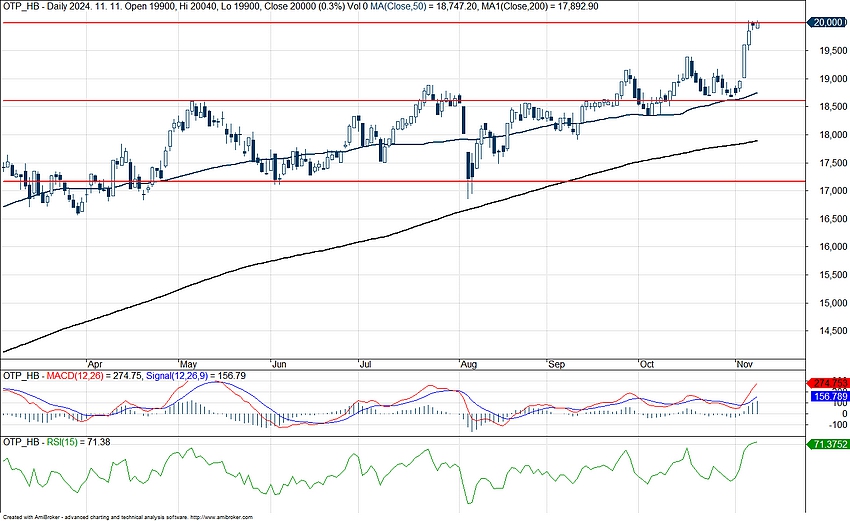Click the Nov month axis label
Viewport: 850px width, 521px height.
pos(745,364)
